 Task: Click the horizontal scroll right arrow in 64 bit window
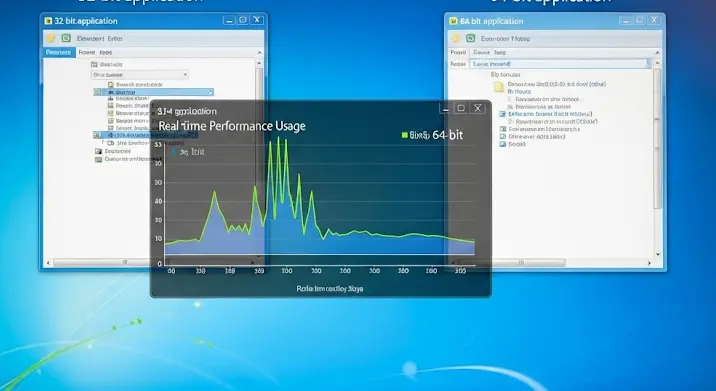point(649,263)
